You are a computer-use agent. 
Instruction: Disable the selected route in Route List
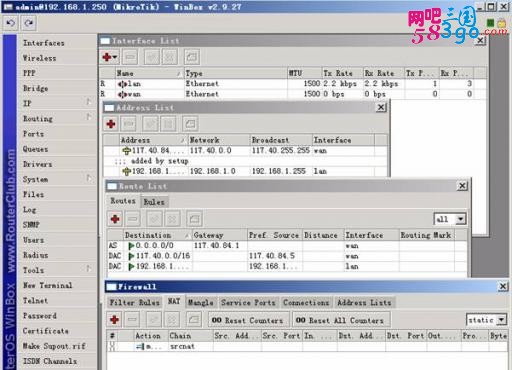[172, 219]
